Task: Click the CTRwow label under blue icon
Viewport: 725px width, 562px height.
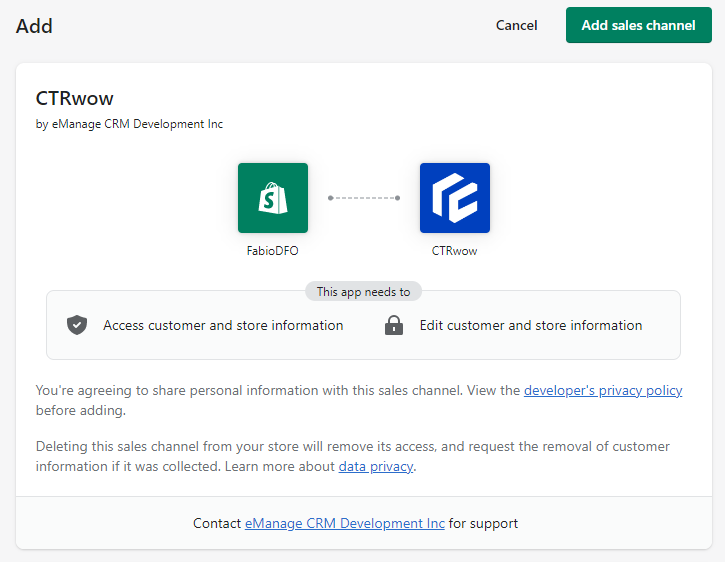Action: [x=455, y=251]
